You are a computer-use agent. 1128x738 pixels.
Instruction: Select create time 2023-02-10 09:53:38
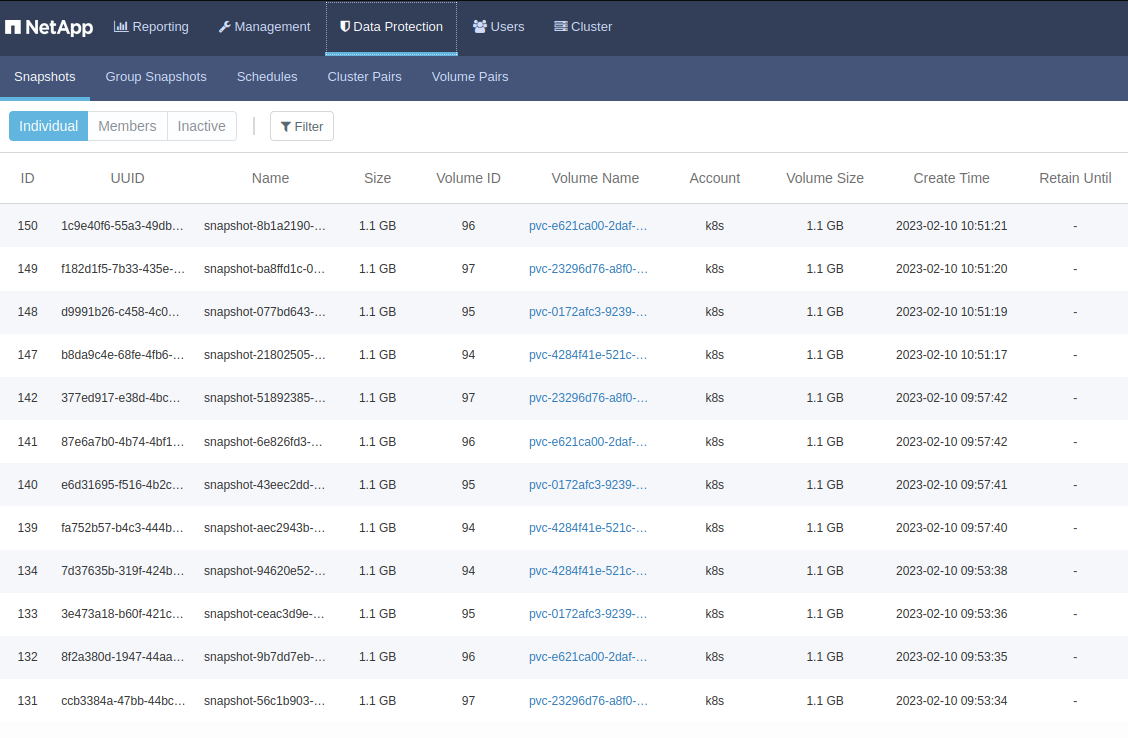click(x=951, y=571)
